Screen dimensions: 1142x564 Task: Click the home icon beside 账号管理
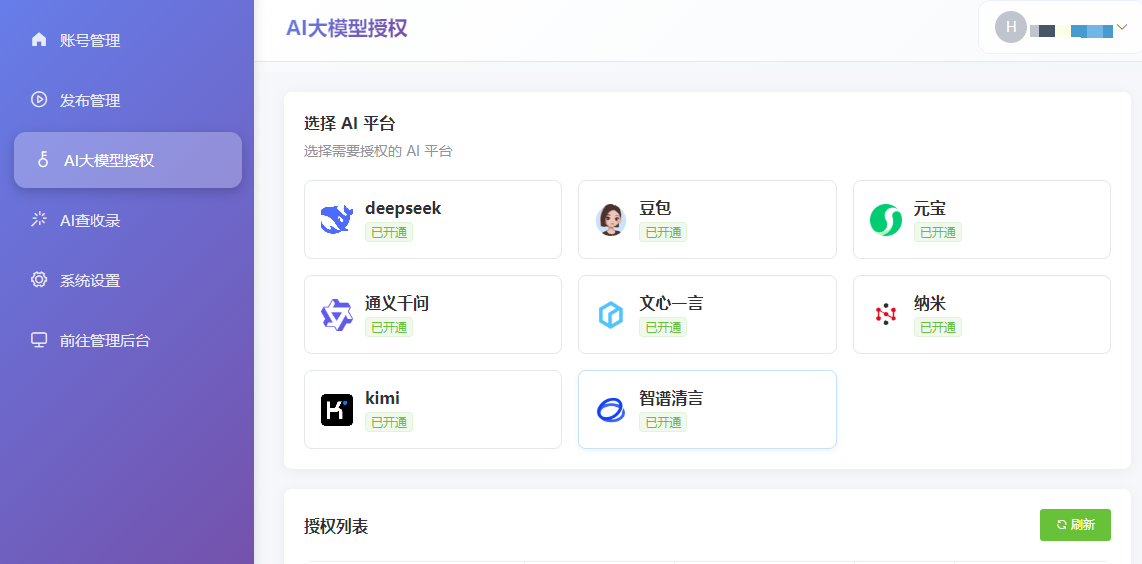tap(39, 40)
